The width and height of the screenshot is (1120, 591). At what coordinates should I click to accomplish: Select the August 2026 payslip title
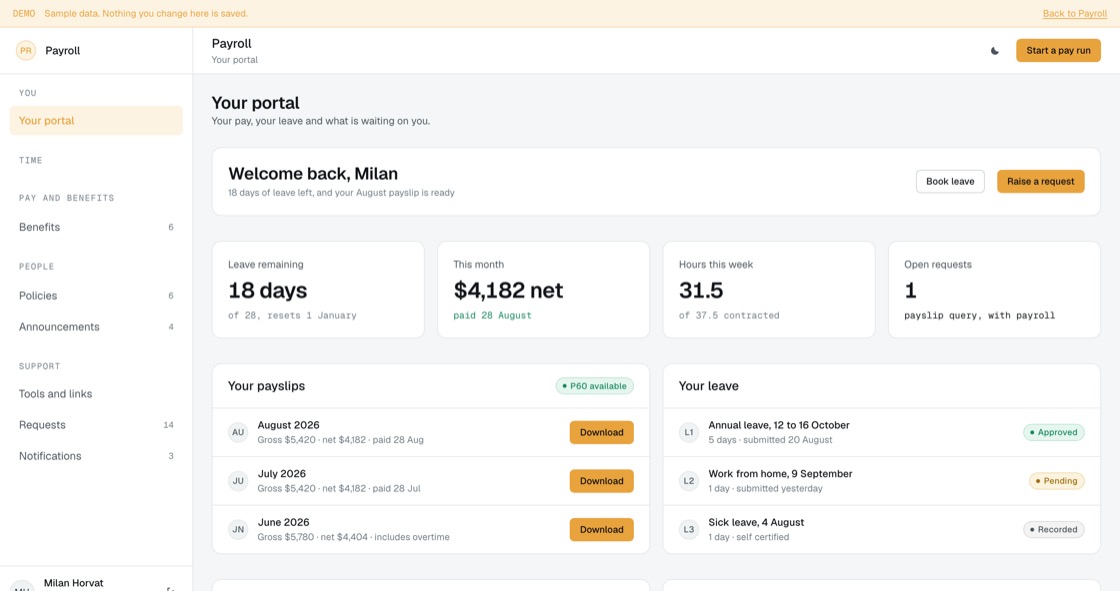289,425
